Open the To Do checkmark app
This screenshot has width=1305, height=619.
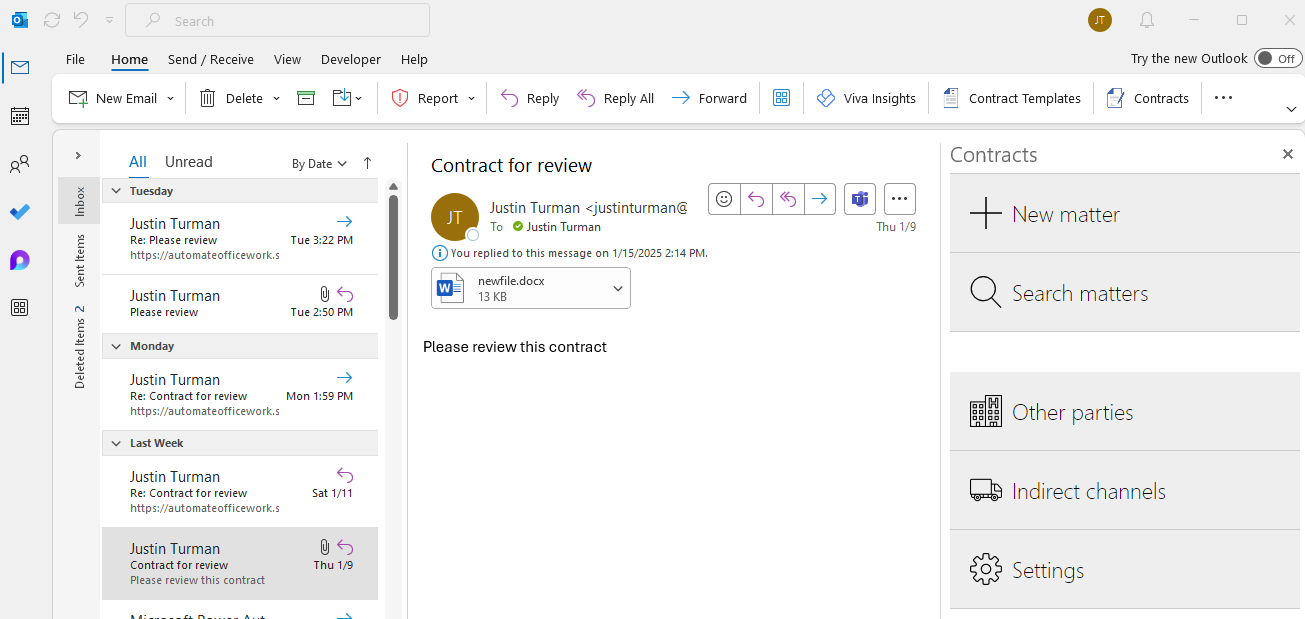pos(19,212)
